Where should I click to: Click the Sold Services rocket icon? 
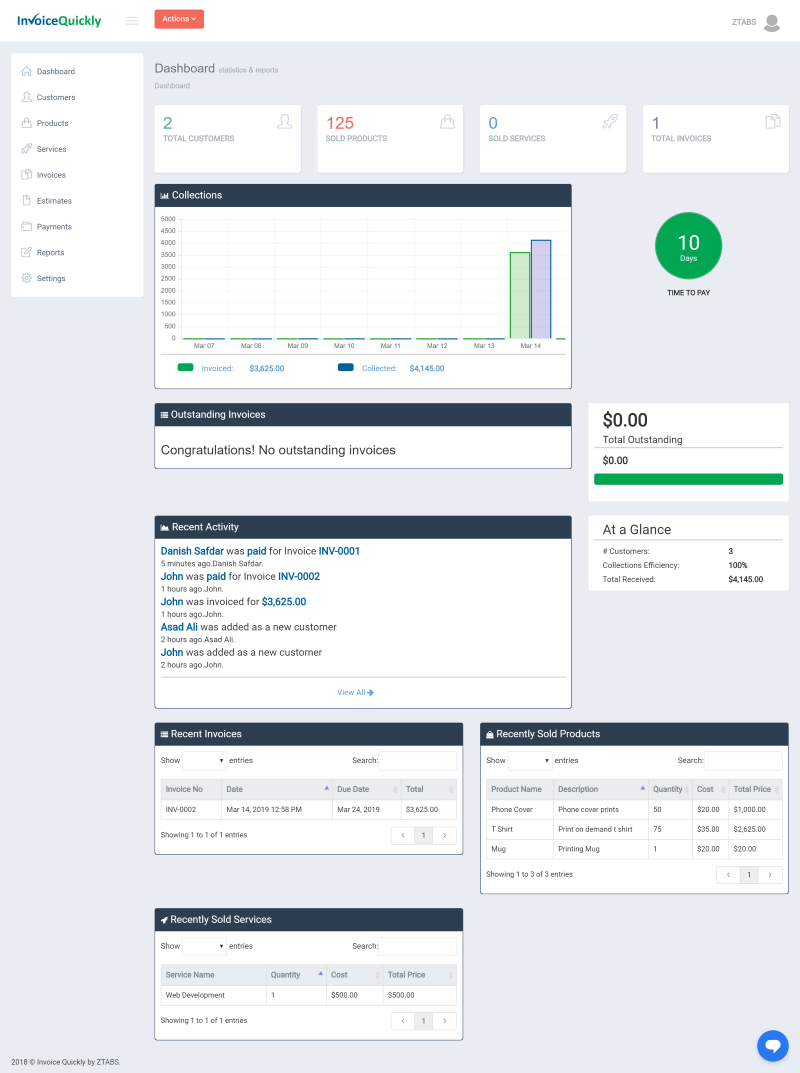tap(610, 122)
